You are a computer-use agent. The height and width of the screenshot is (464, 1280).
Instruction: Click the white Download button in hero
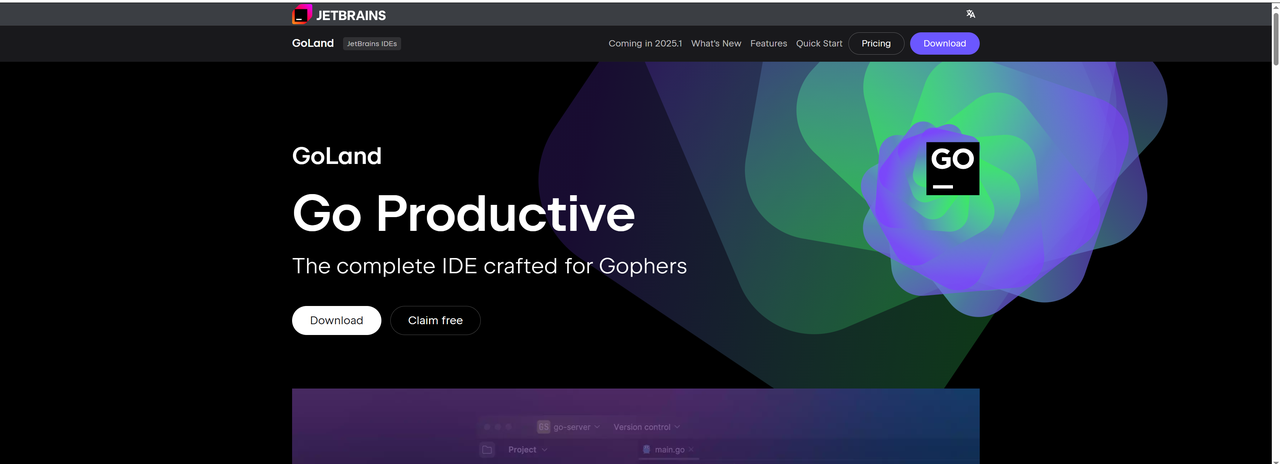(336, 320)
